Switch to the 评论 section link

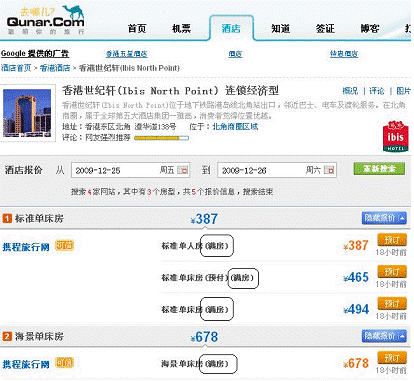coord(377,91)
